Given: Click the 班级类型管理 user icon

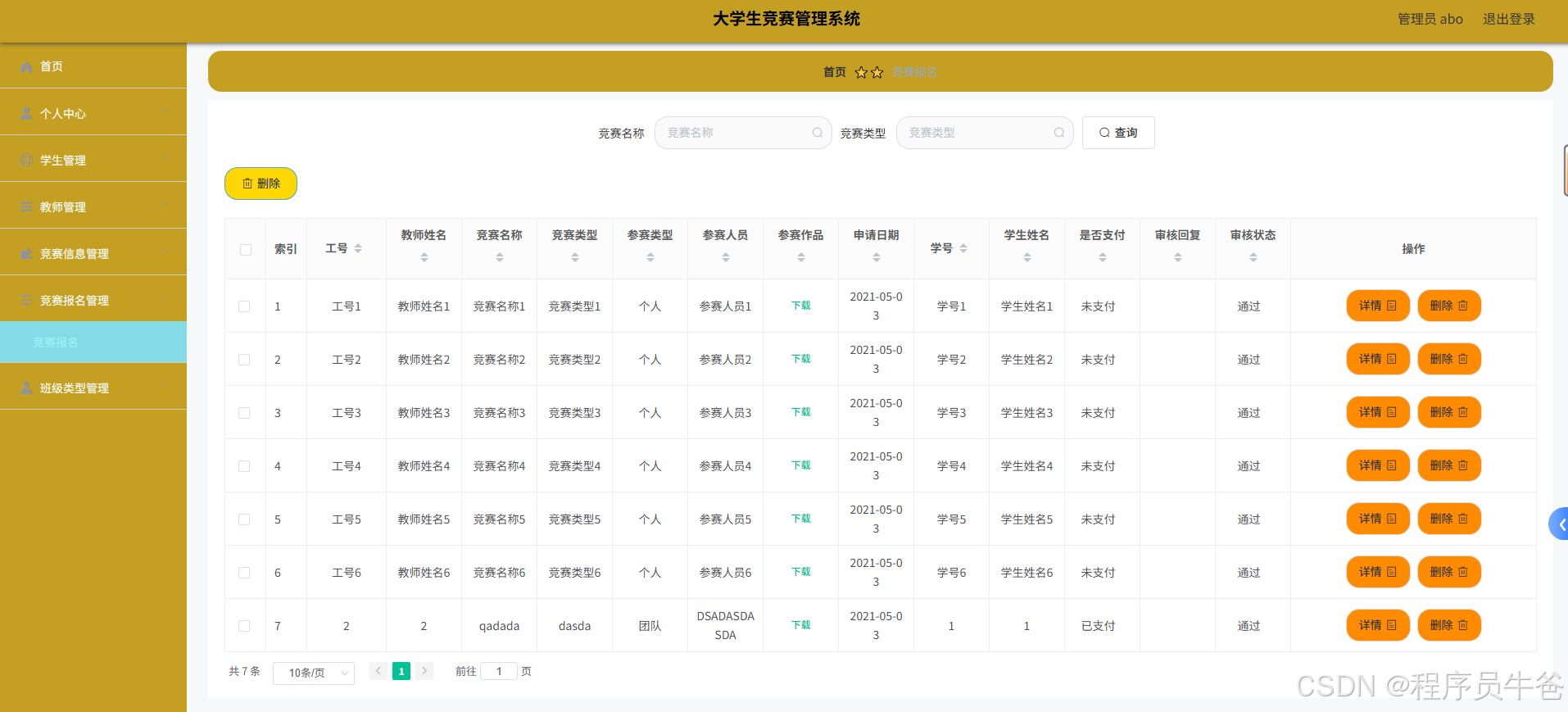Looking at the screenshot, I should point(26,388).
